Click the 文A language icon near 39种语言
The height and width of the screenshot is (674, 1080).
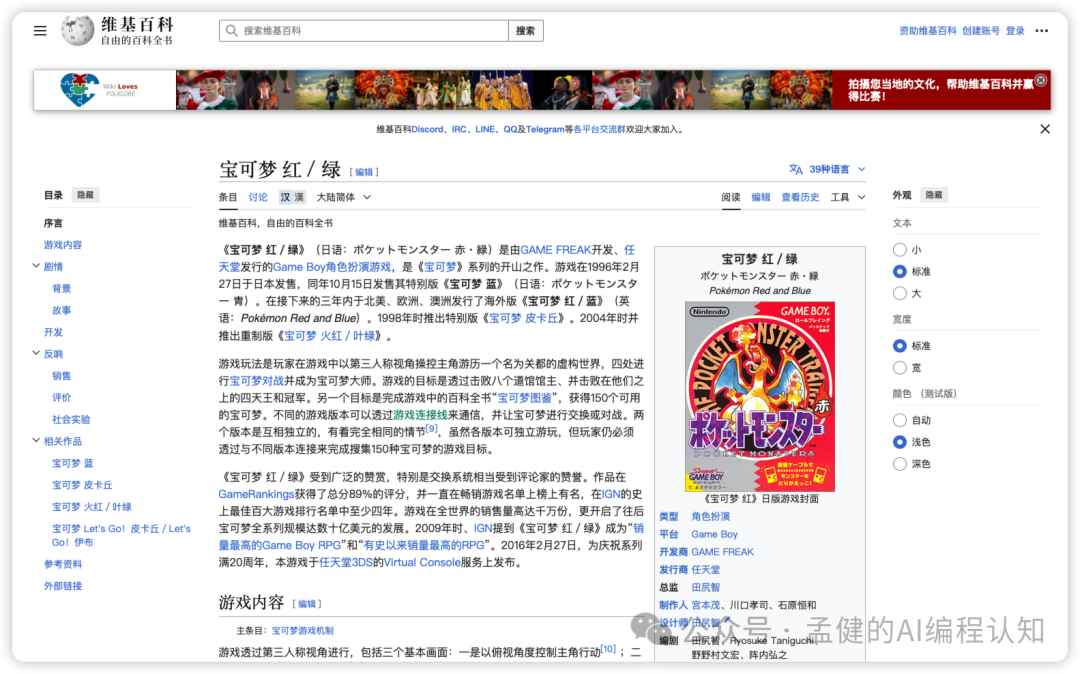[x=795, y=170]
